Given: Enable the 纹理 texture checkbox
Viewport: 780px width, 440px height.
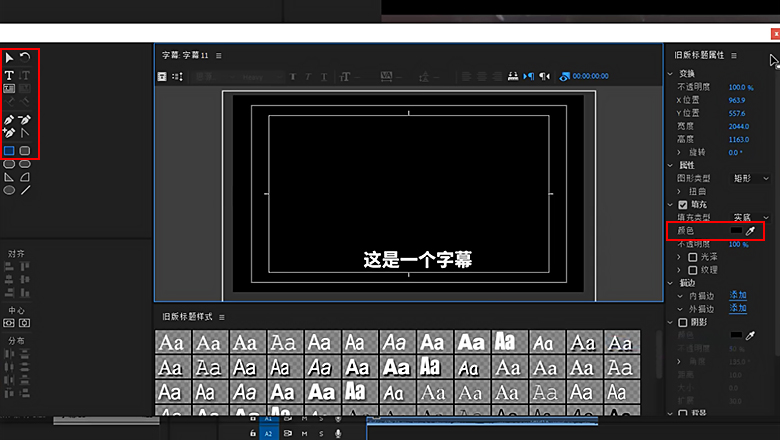Looking at the screenshot, I should 692,270.
